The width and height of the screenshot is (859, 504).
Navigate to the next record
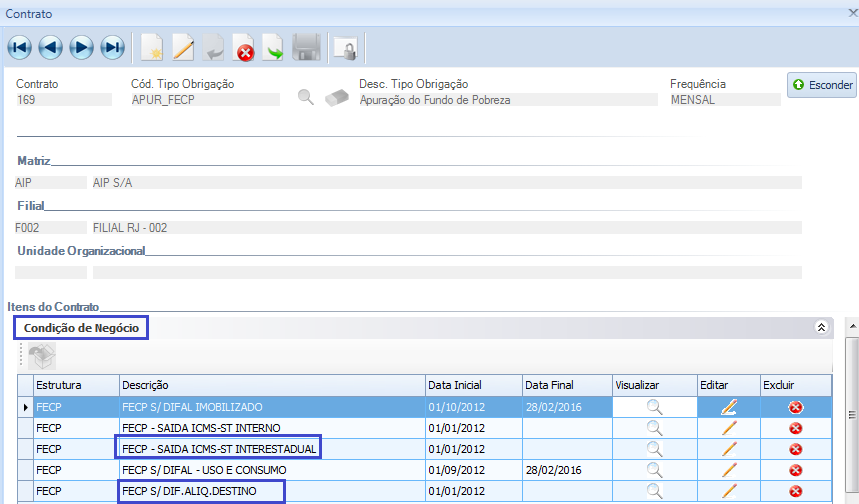click(x=81, y=46)
